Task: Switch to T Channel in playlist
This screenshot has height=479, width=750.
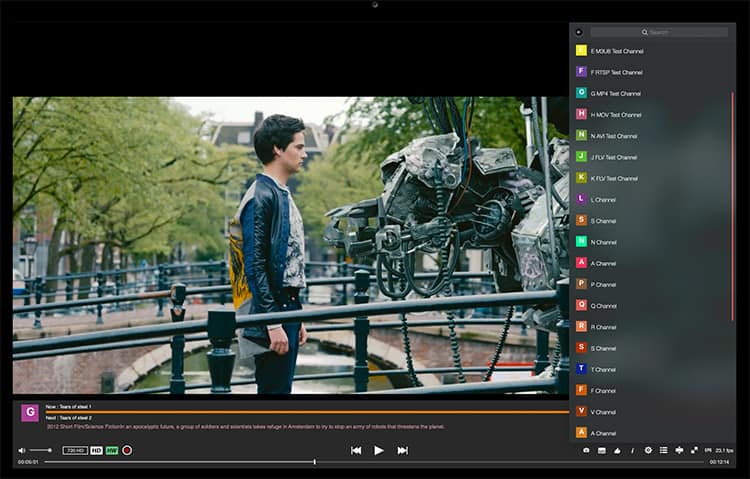Action: (603, 369)
